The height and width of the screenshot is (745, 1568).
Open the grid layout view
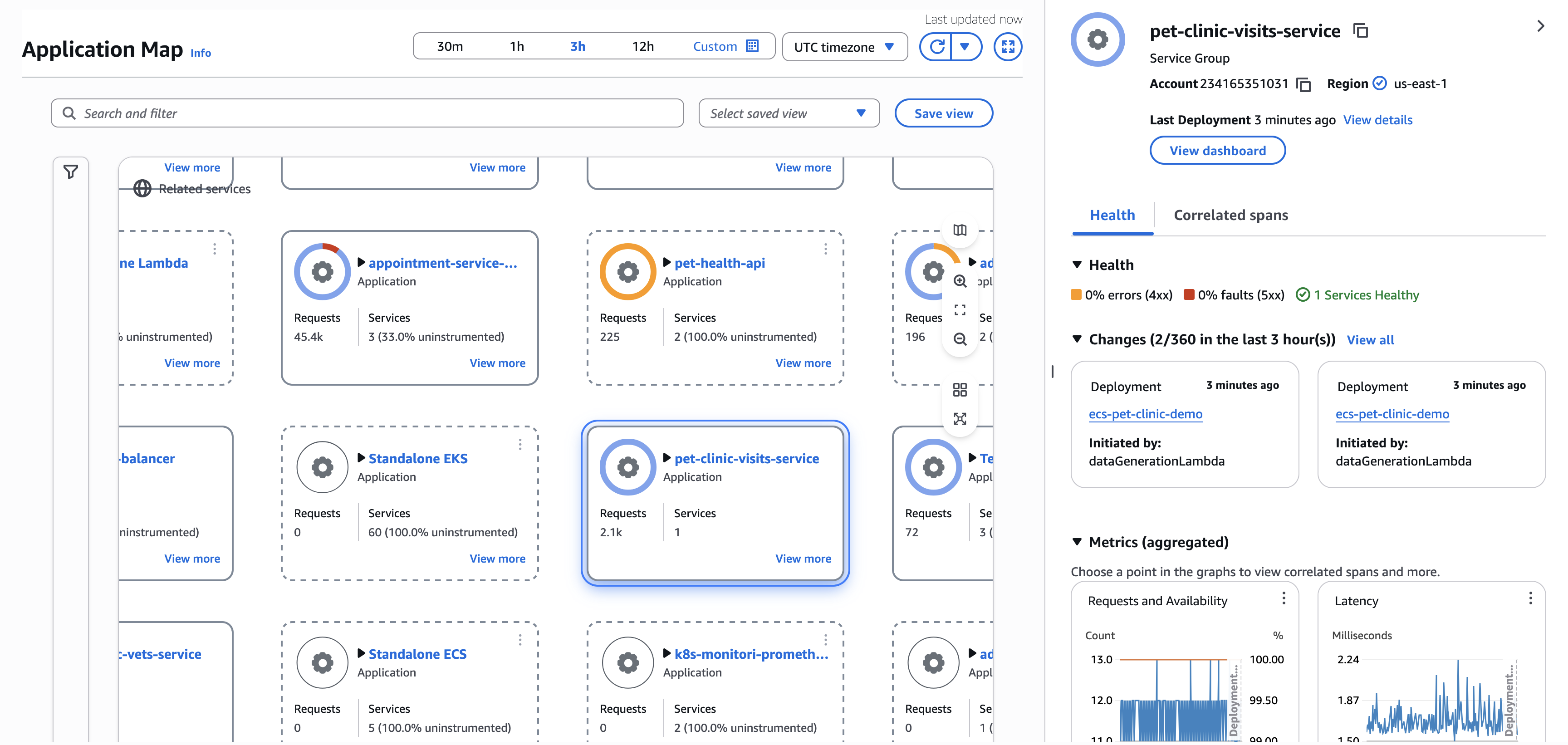(x=960, y=390)
